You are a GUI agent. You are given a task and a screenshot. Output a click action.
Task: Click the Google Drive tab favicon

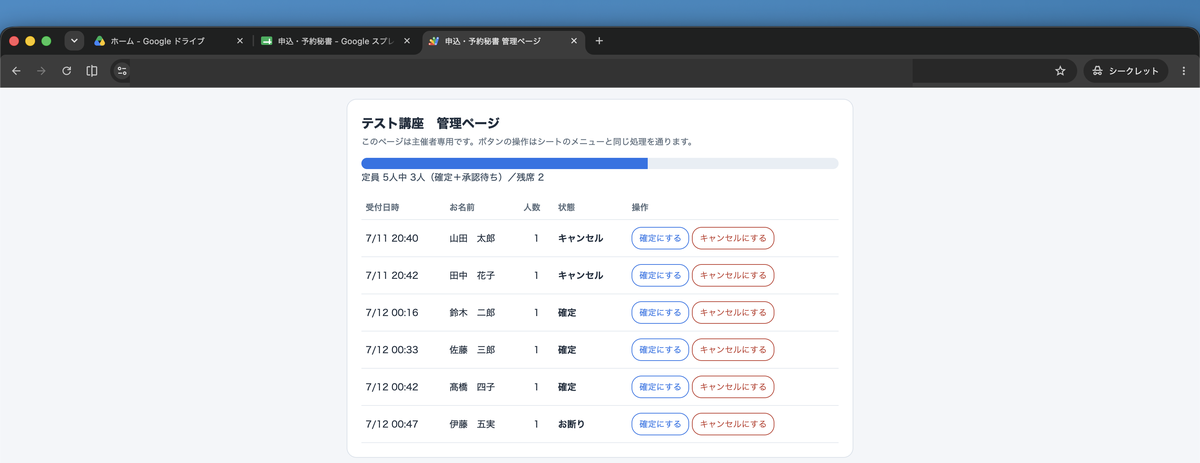pos(100,41)
